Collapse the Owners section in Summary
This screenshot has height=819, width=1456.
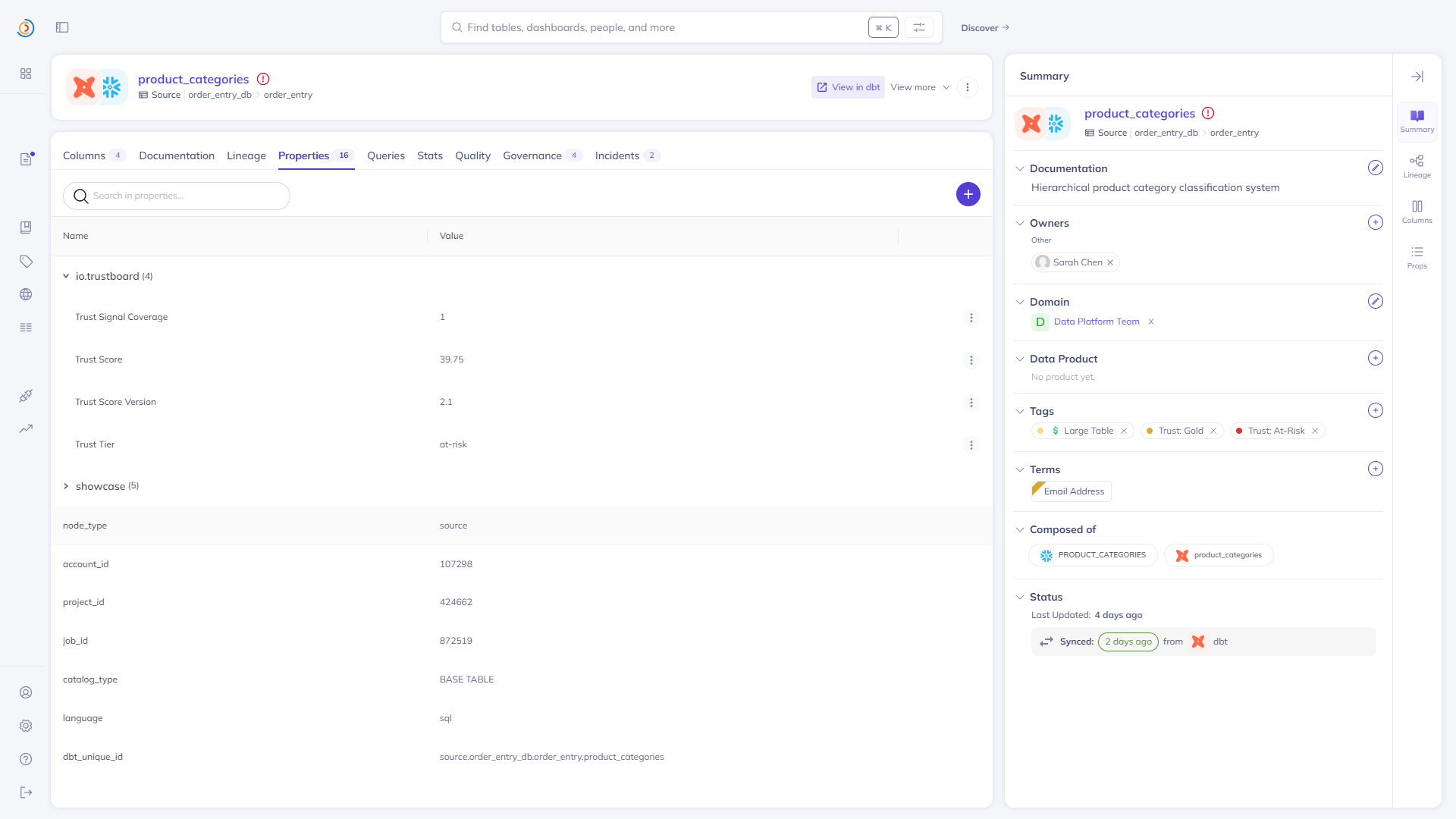(1020, 223)
